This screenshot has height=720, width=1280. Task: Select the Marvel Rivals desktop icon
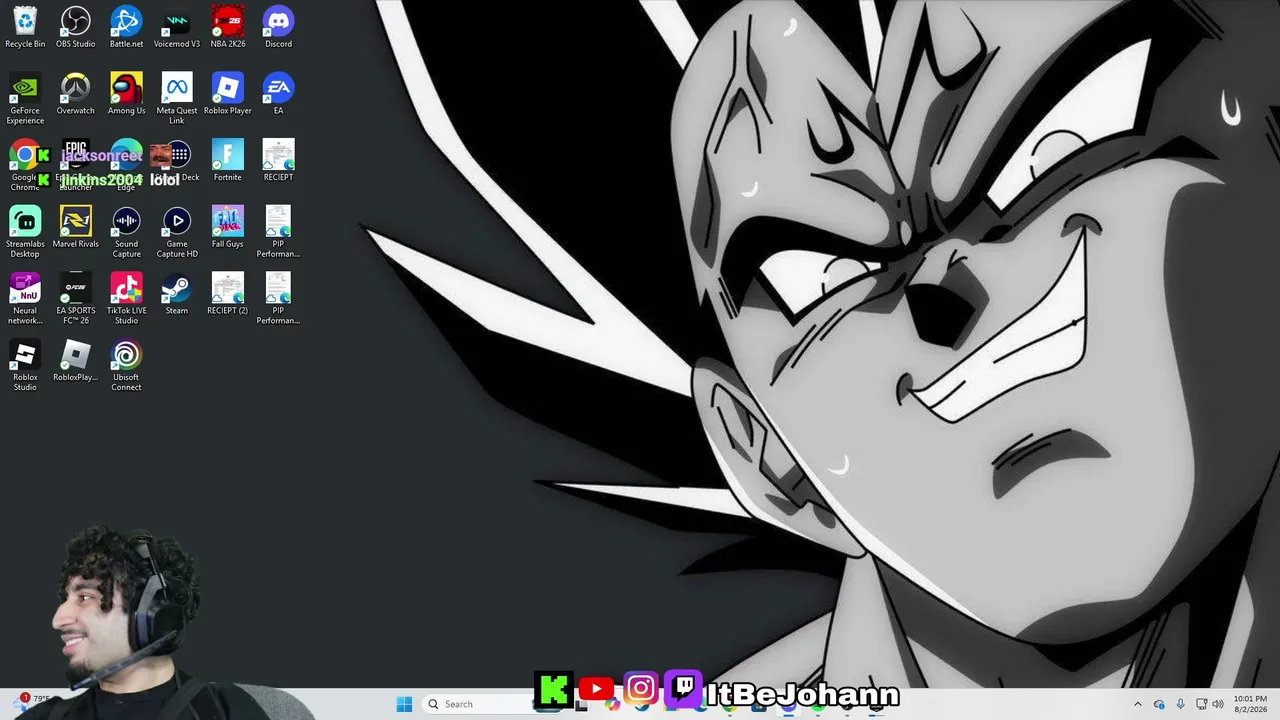[x=76, y=228]
